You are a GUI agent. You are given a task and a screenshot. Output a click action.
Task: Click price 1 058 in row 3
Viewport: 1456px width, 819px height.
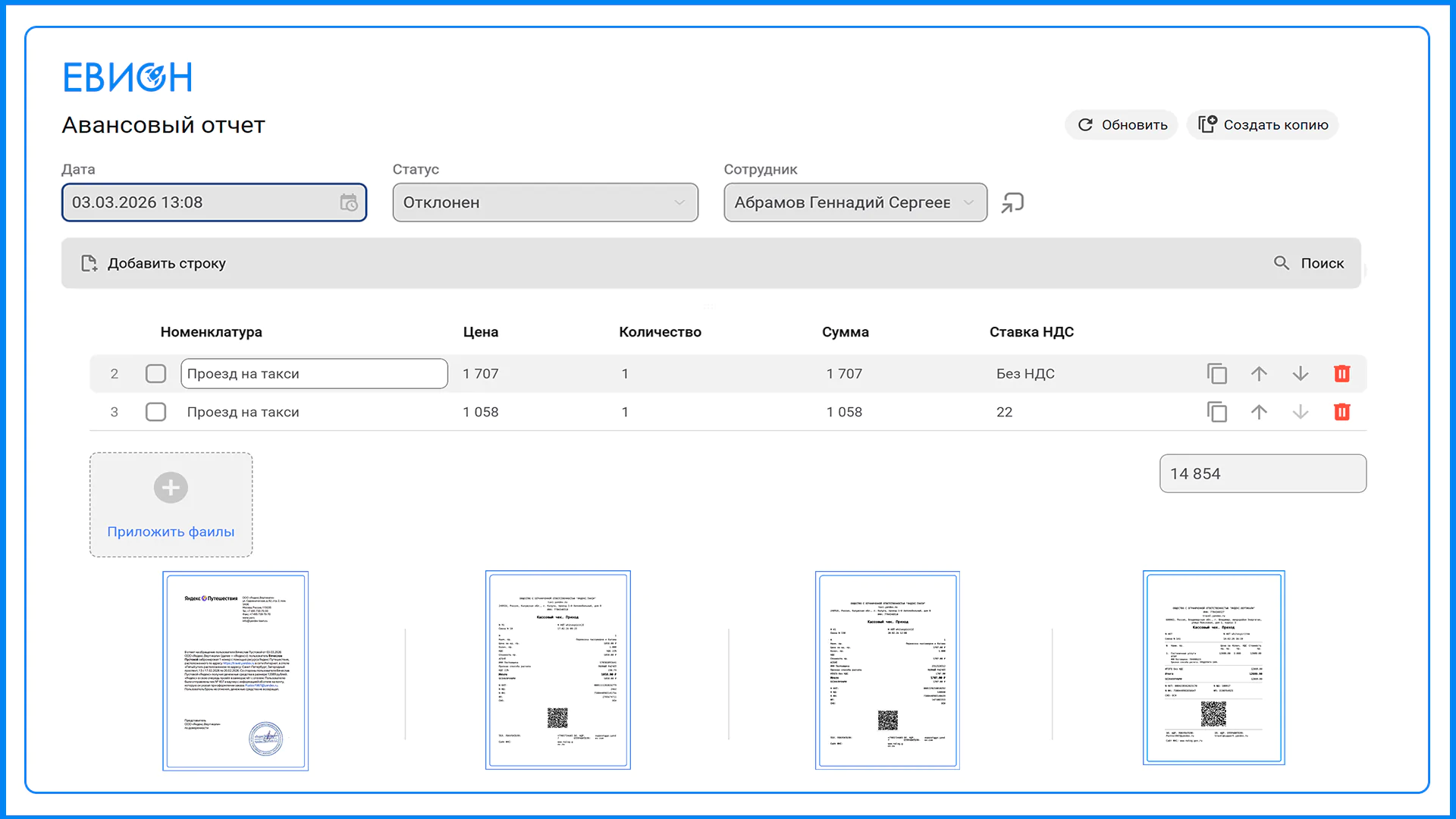click(481, 412)
